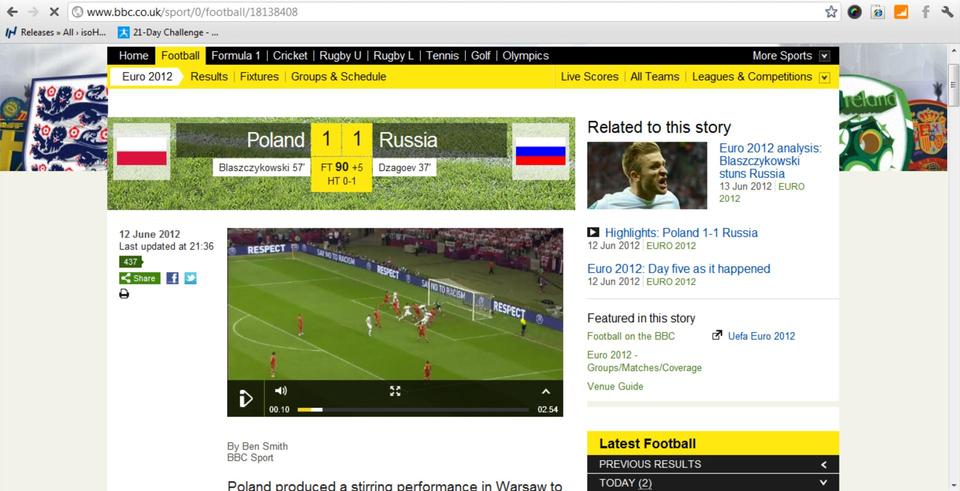The height and width of the screenshot is (491, 960).
Task: Share article on Facebook icon
Action: [173, 278]
